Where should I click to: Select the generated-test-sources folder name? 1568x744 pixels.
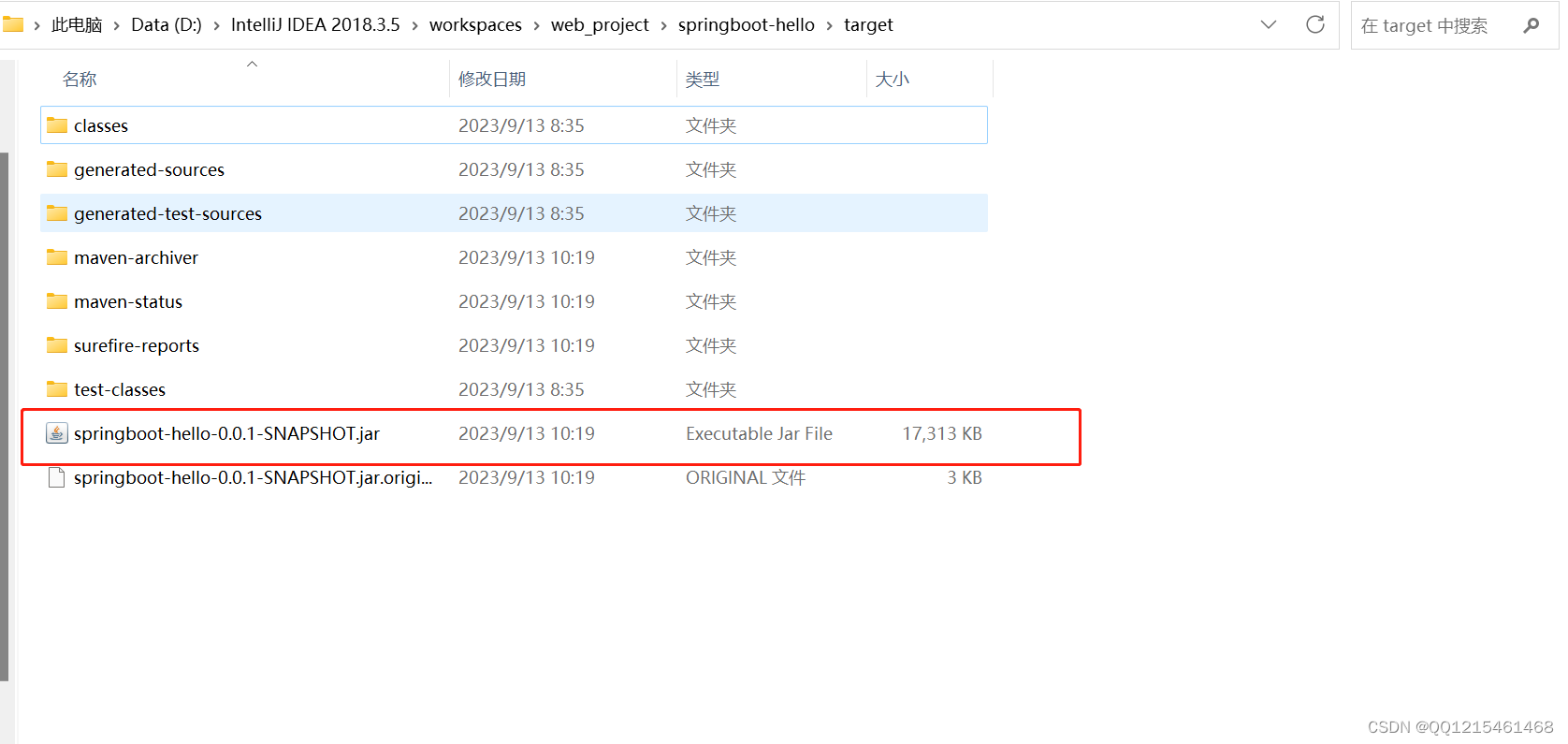[x=168, y=213]
